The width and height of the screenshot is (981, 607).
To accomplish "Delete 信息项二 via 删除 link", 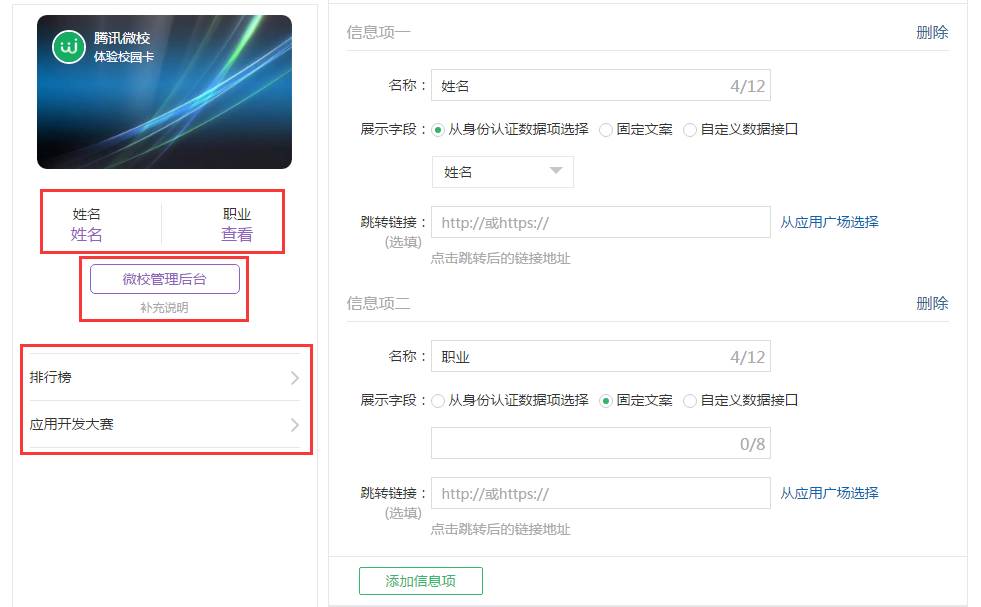I will 932,304.
